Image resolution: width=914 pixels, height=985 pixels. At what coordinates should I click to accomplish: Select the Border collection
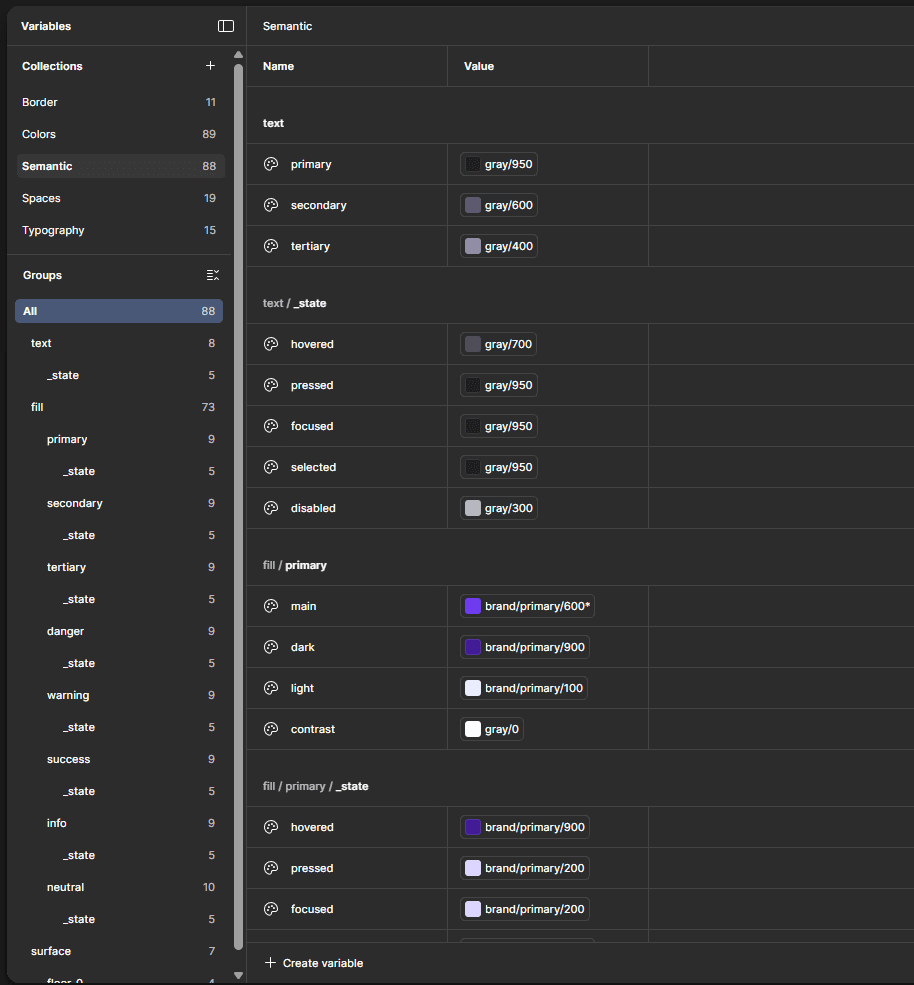[39, 101]
